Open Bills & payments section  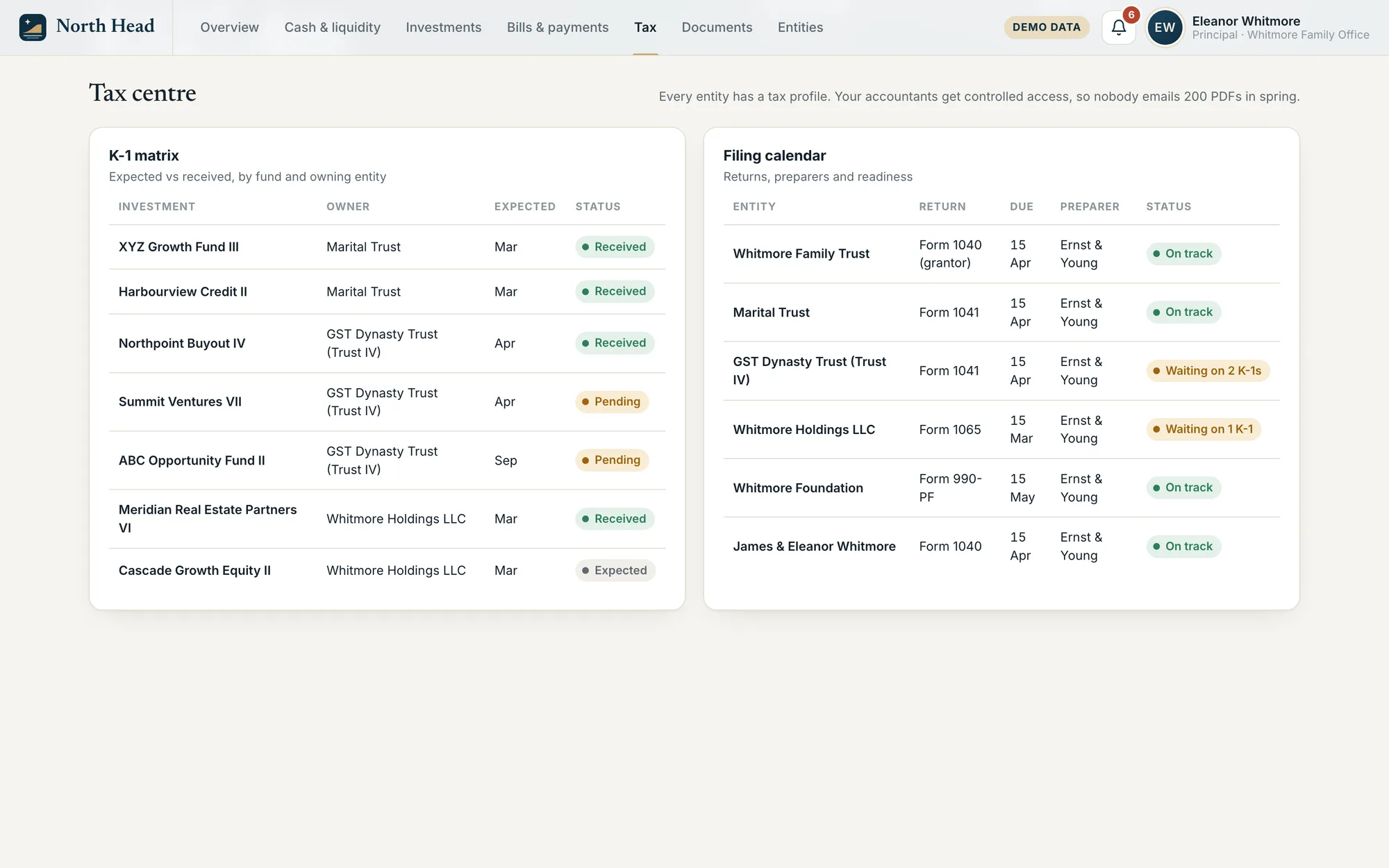pos(557,27)
